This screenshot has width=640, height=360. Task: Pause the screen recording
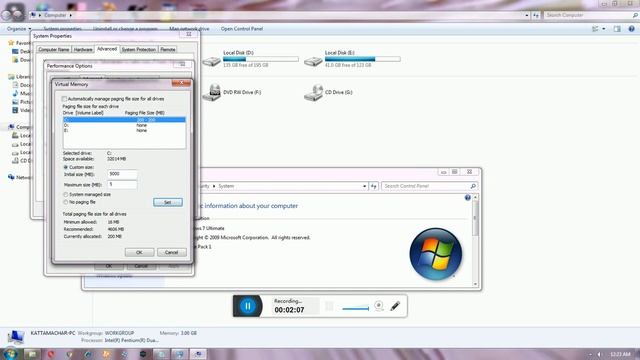click(247, 306)
